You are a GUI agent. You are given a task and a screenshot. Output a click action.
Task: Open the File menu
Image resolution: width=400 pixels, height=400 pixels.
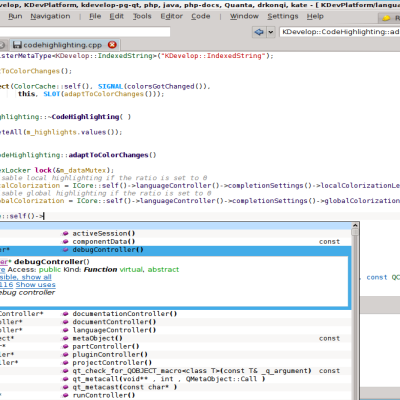[95, 16]
